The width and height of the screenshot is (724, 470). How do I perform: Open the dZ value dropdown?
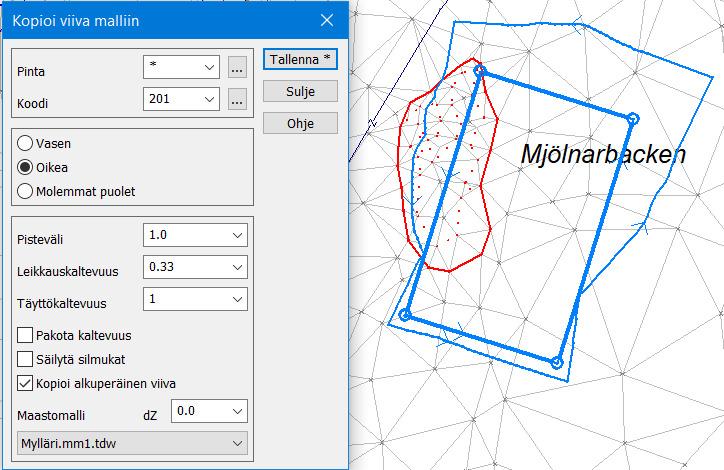[x=236, y=411]
